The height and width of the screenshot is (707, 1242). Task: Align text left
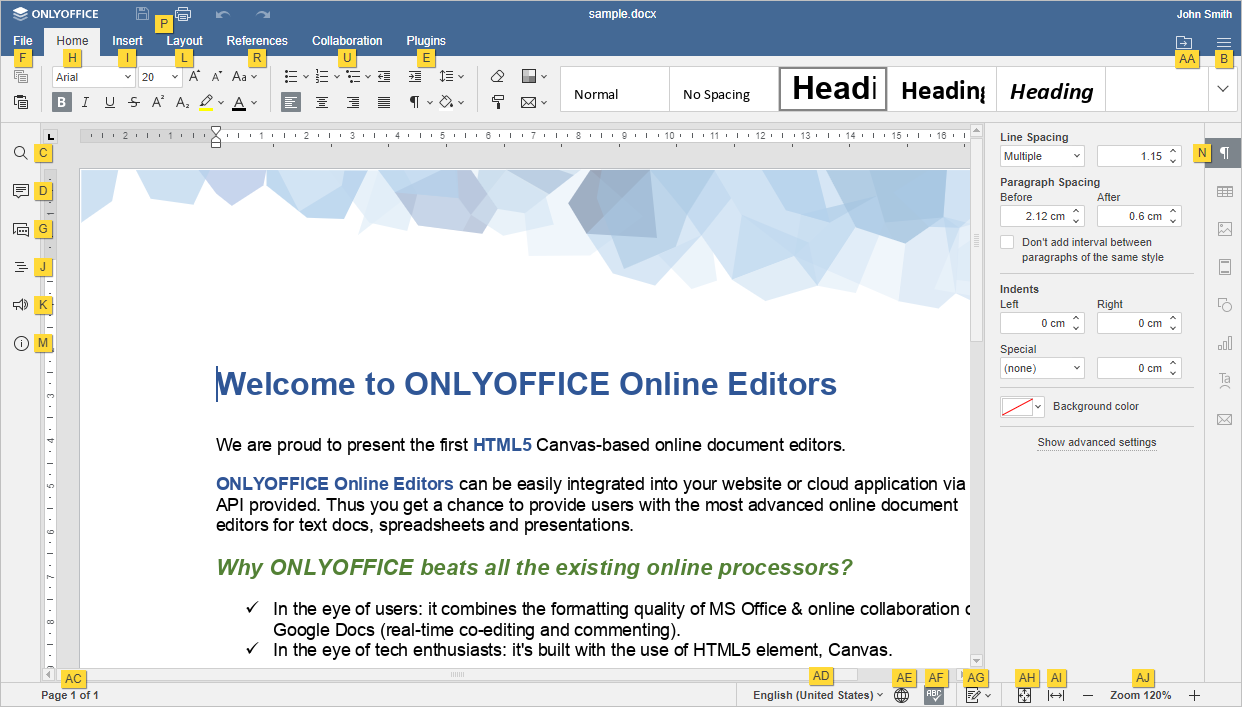click(x=291, y=101)
